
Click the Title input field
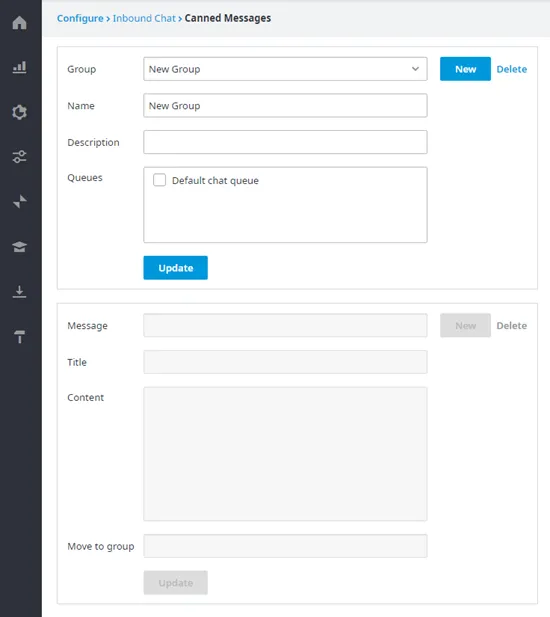pos(285,362)
